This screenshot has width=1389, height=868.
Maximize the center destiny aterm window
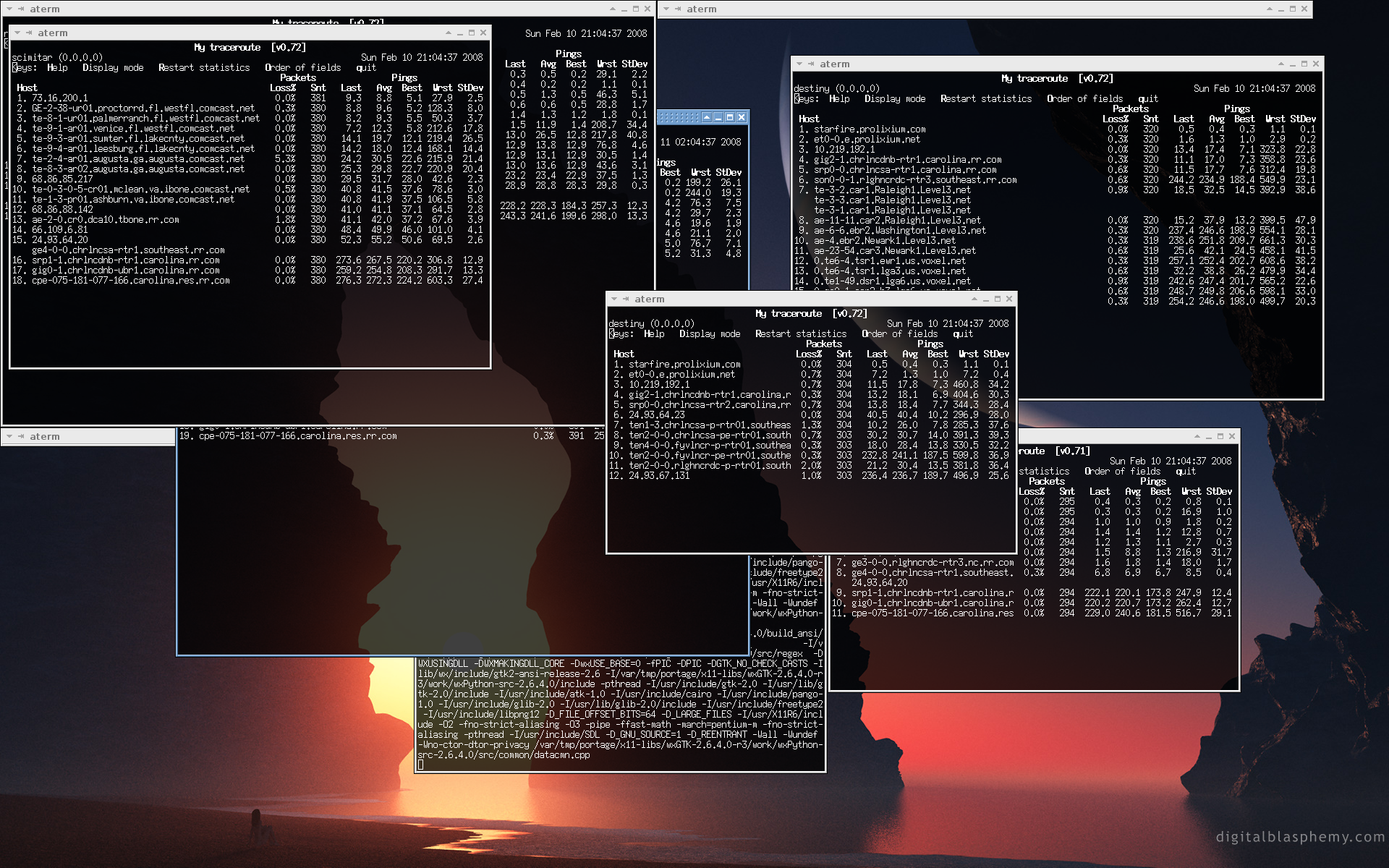point(998,299)
